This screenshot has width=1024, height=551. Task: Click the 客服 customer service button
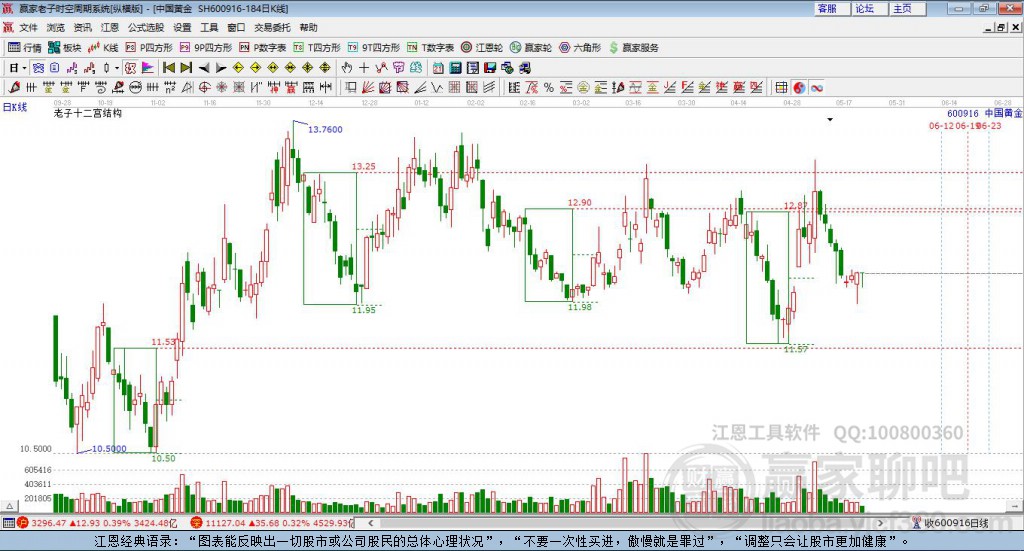(831, 8)
